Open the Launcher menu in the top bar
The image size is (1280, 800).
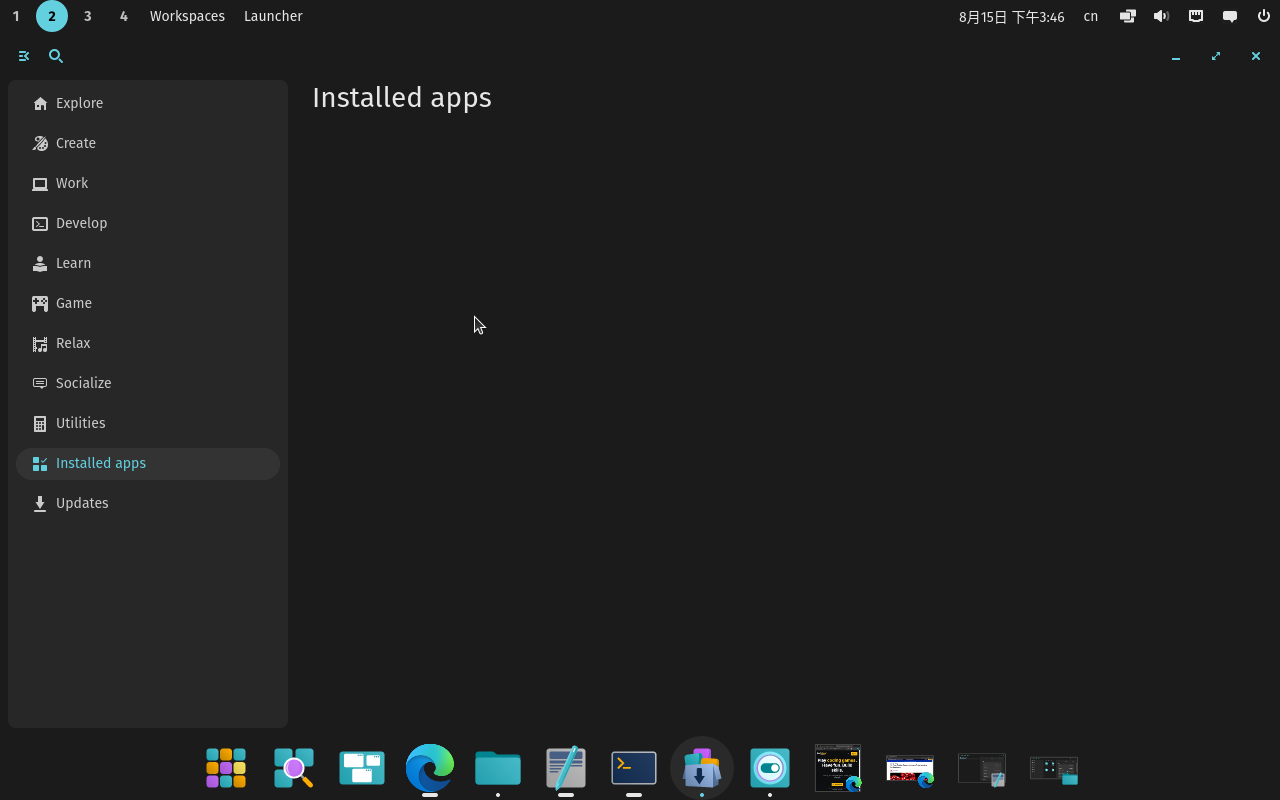pyautogui.click(x=273, y=16)
